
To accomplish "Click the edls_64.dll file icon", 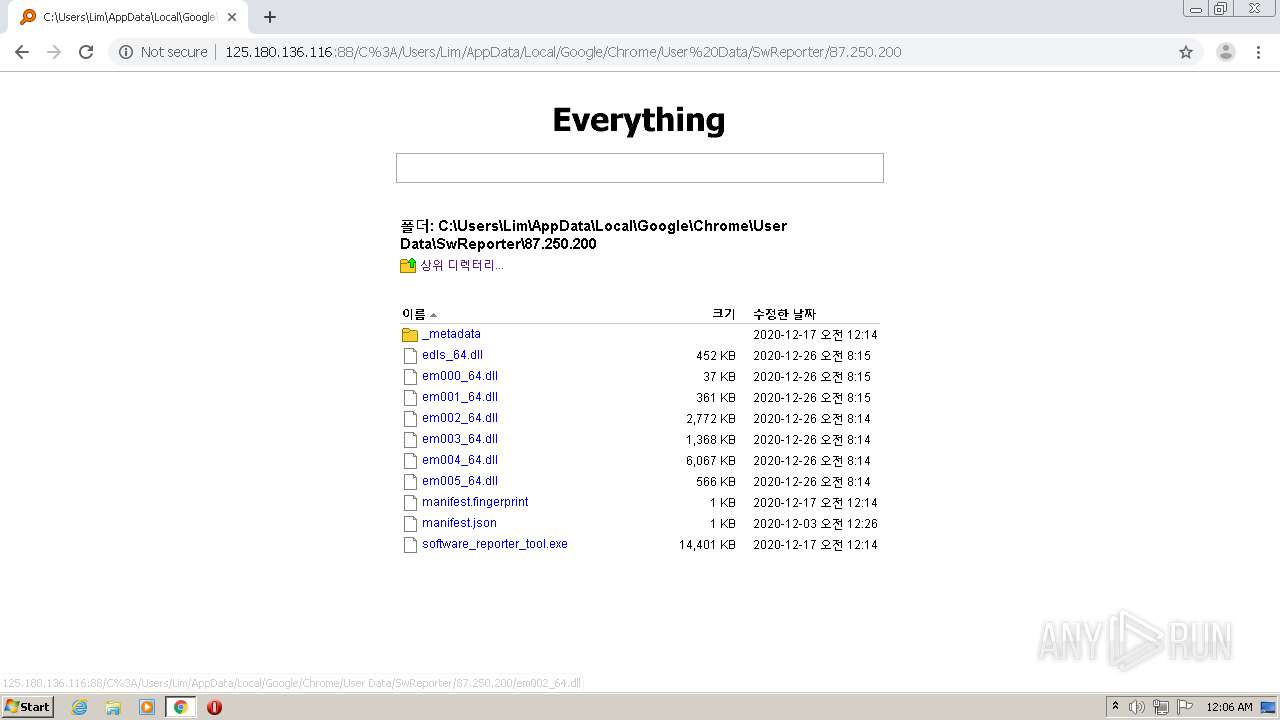I will pos(410,356).
